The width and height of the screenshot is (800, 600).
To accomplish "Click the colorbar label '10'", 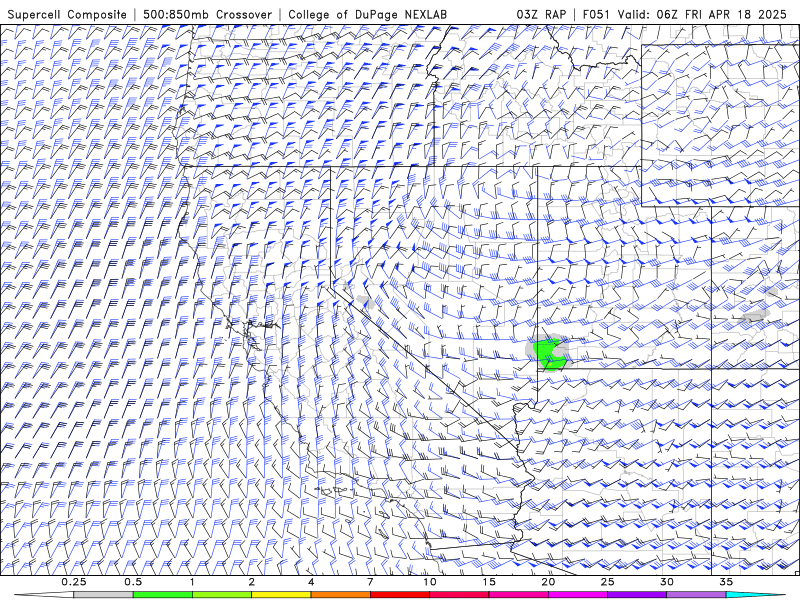I will pos(430,582).
